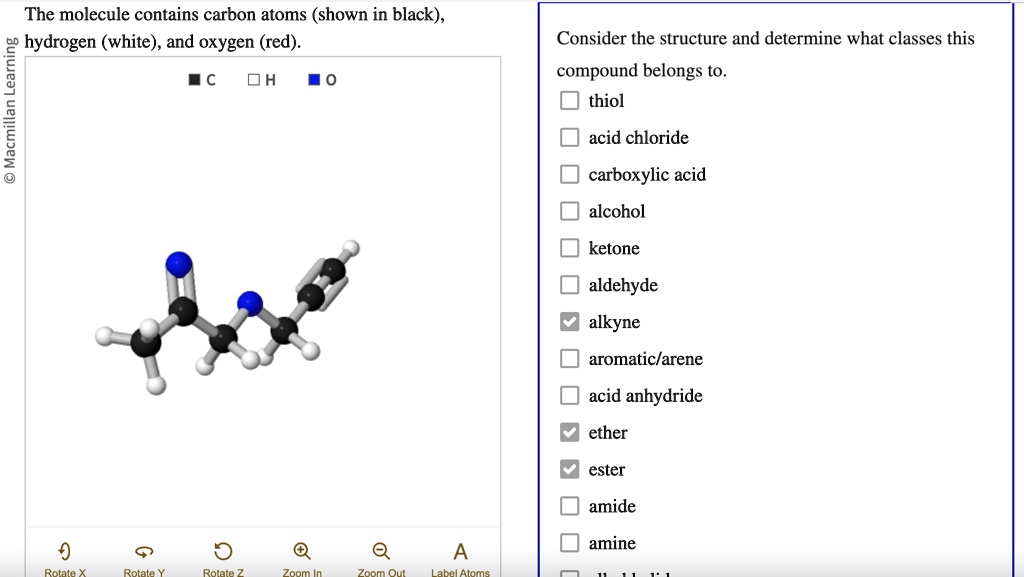Check the aldehyde checkbox

[x=570, y=285]
